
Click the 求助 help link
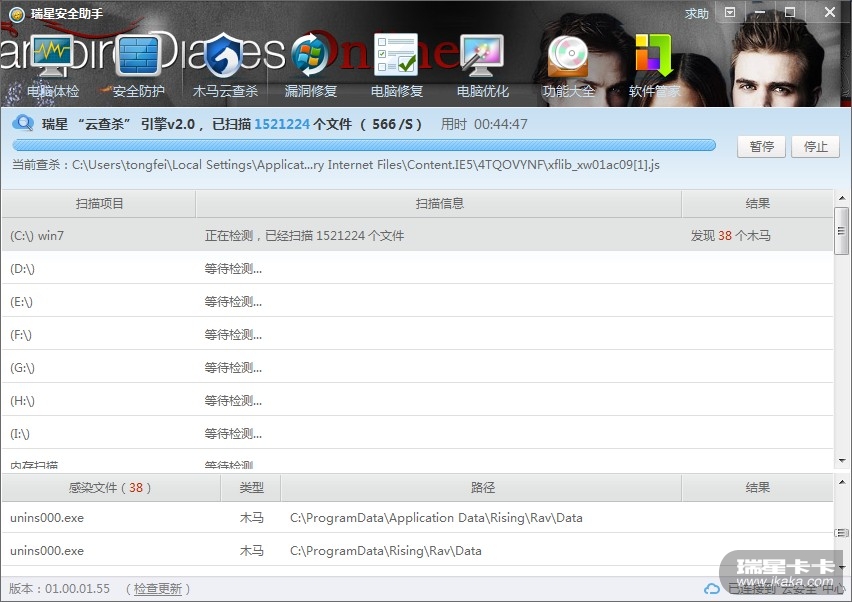coord(697,13)
